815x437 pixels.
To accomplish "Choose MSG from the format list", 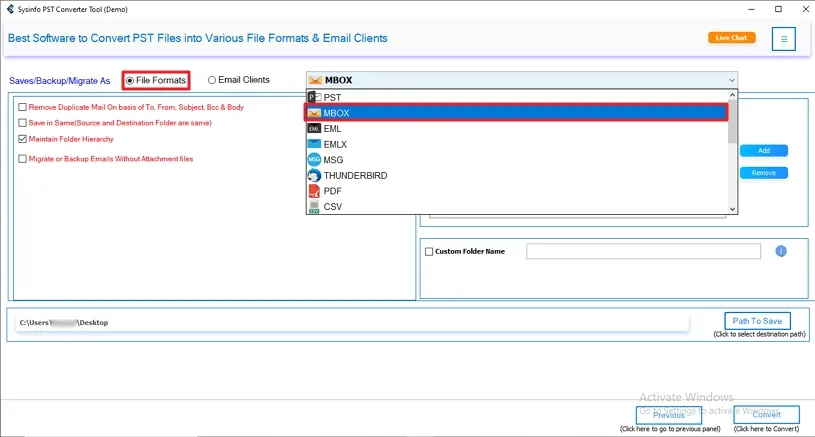I will tap(517, 160).
